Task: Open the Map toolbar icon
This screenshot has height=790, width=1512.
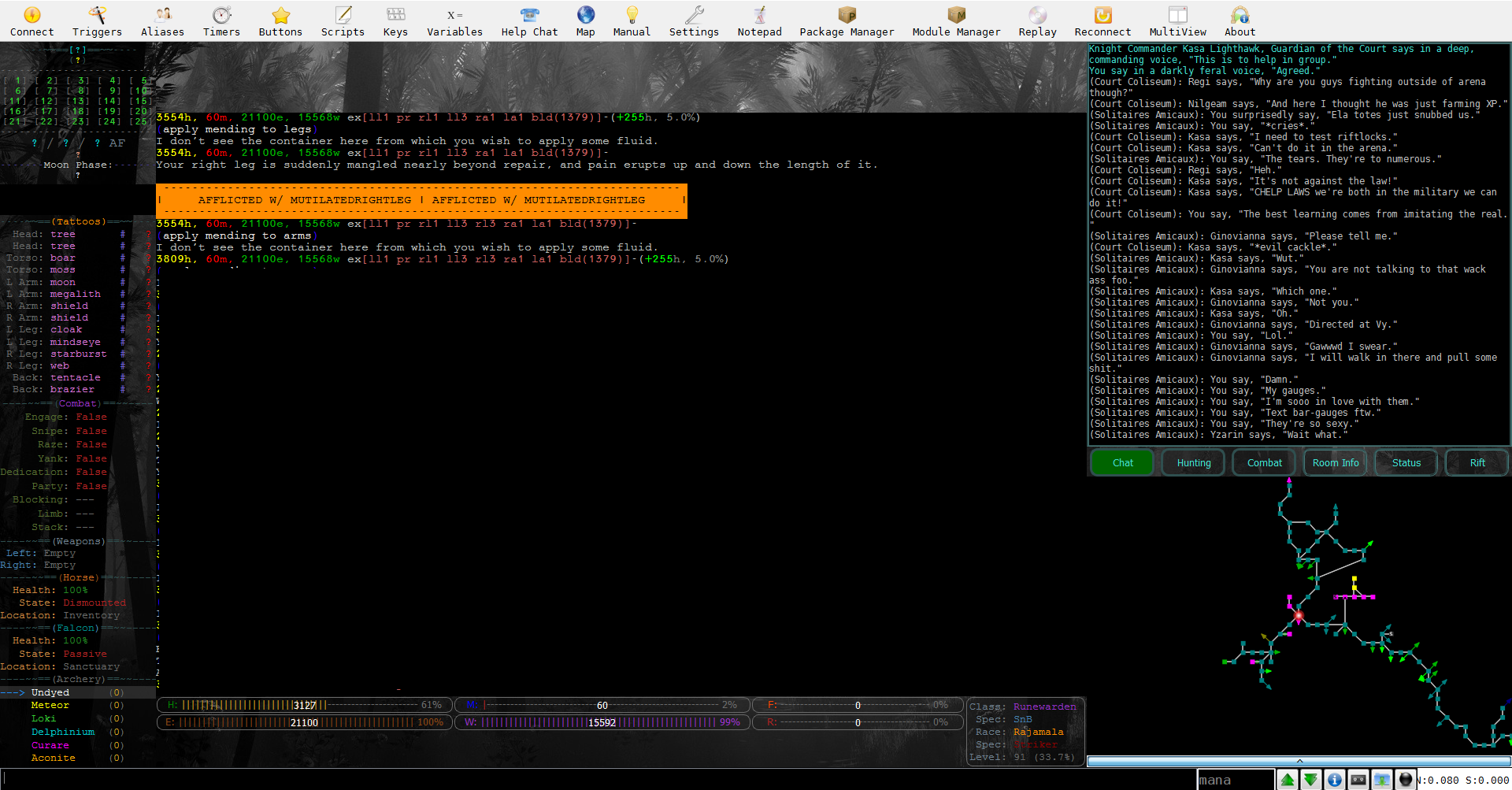Action: coord(585,21)
